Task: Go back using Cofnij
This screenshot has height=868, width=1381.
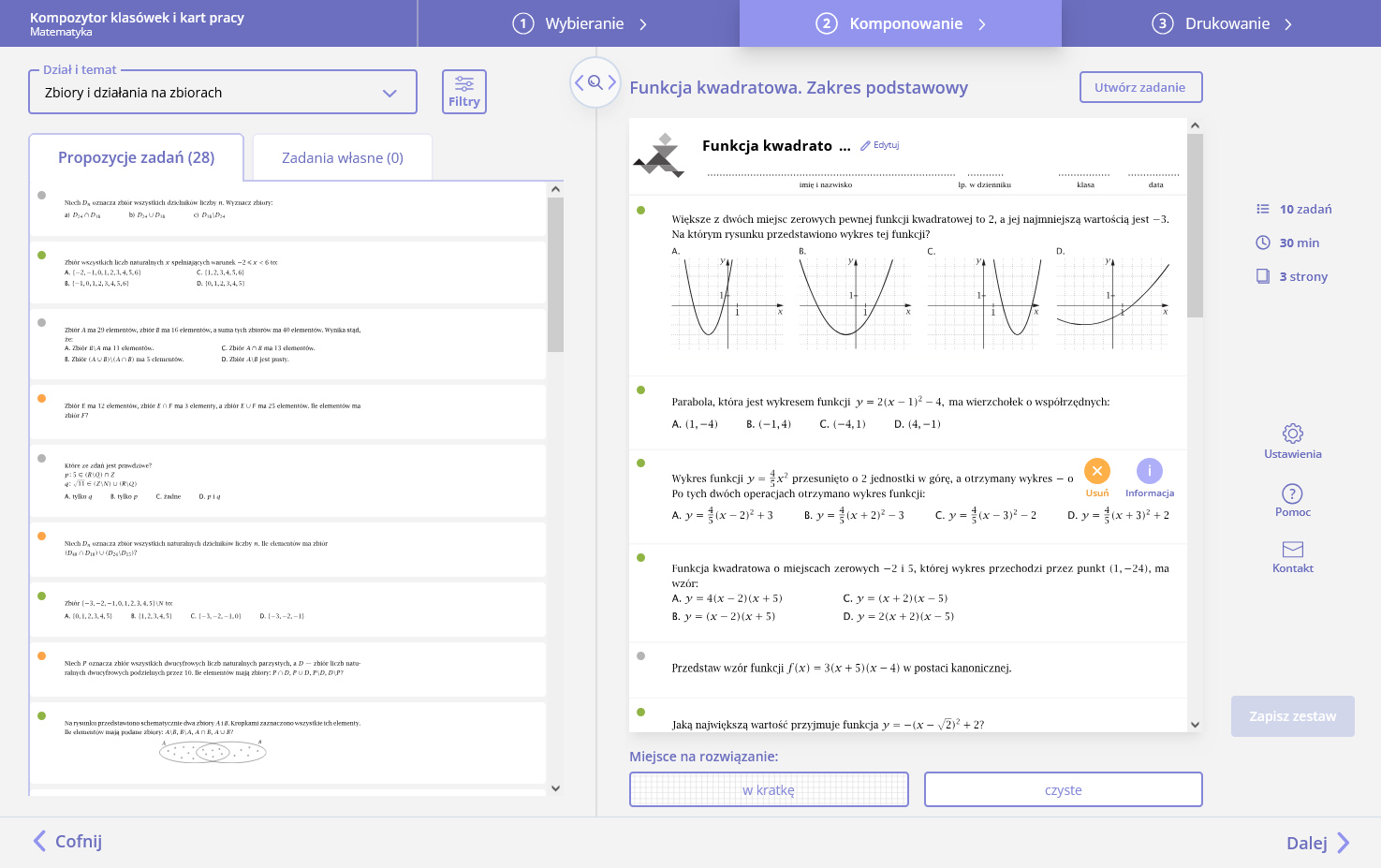Action: click(x=67, y=841)
